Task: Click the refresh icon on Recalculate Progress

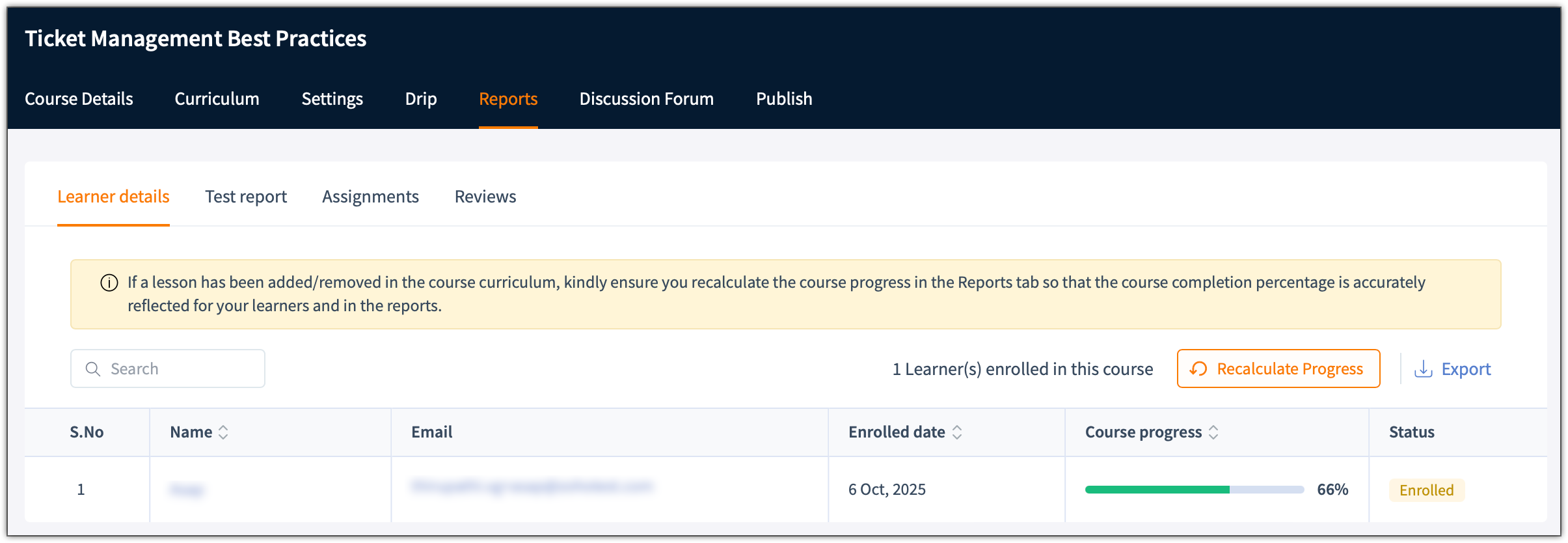Action: [1198, 369]
